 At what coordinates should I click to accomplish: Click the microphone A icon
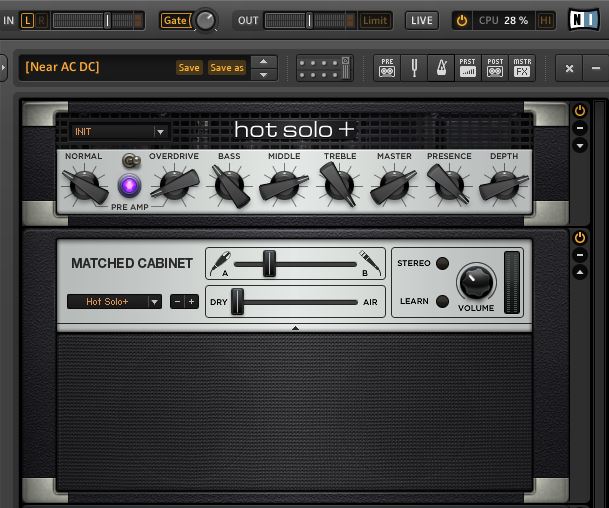point(221,263)
